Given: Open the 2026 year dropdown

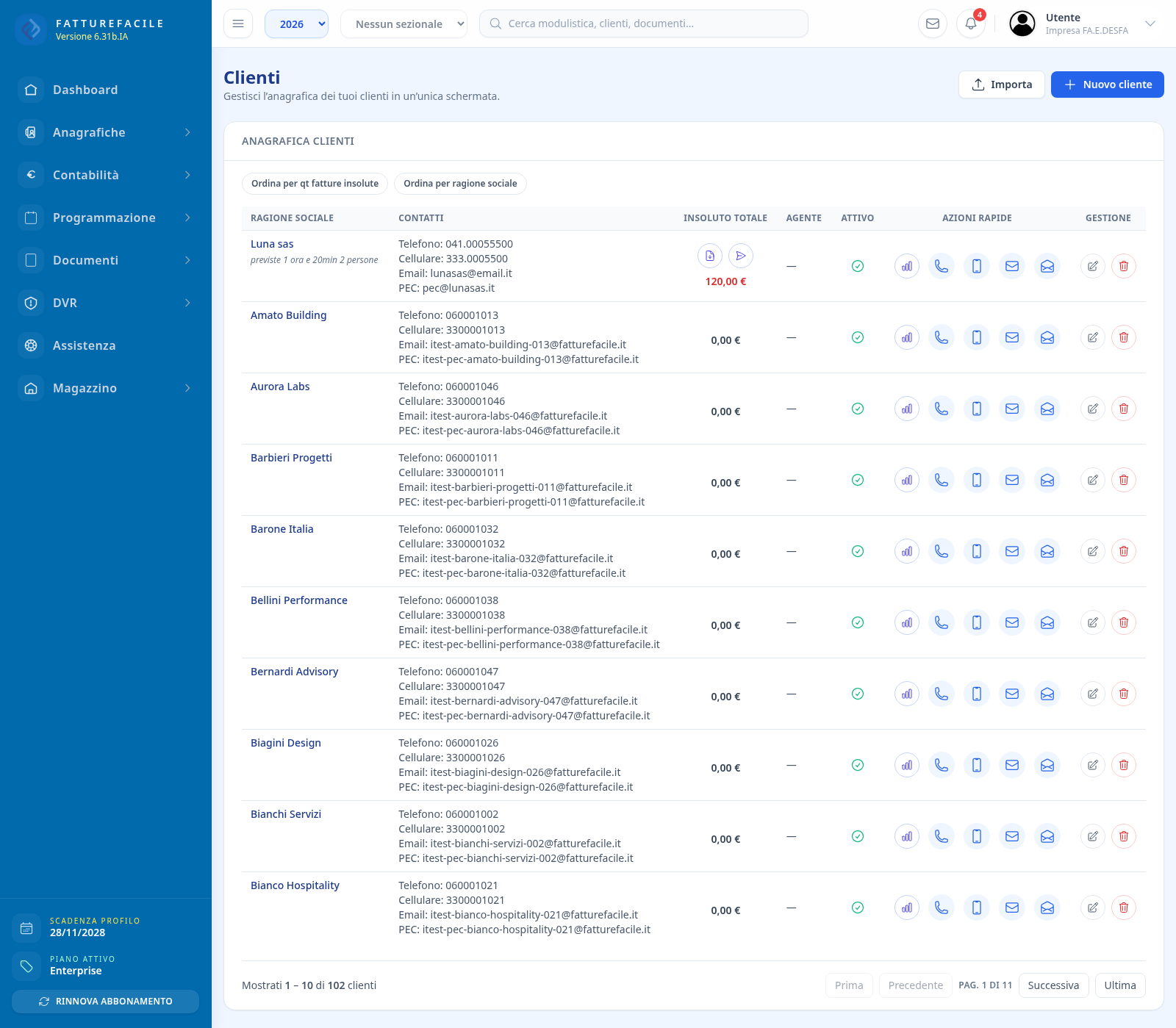Looking at the screenshot, I should (x=296, y=24).
